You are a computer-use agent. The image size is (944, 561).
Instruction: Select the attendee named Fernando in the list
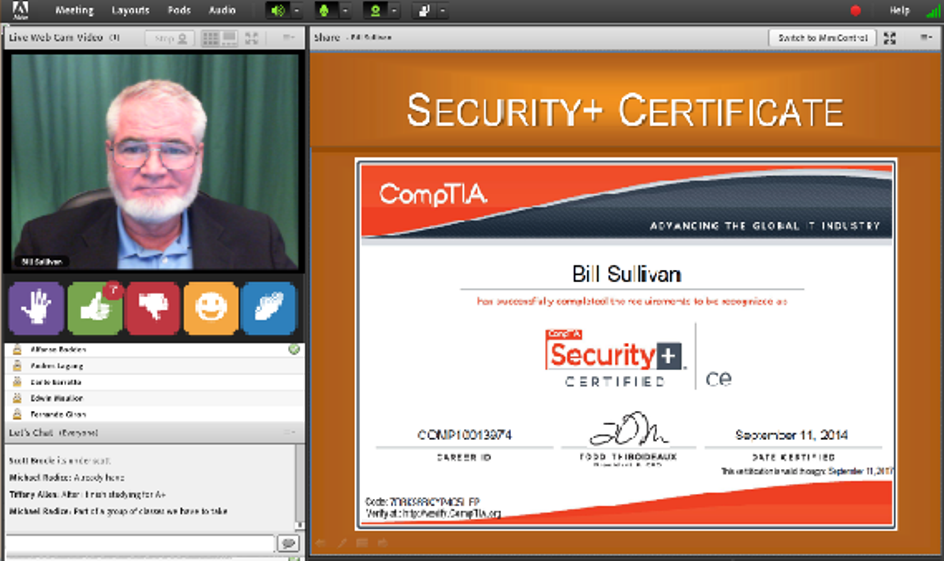coord(154,415)
